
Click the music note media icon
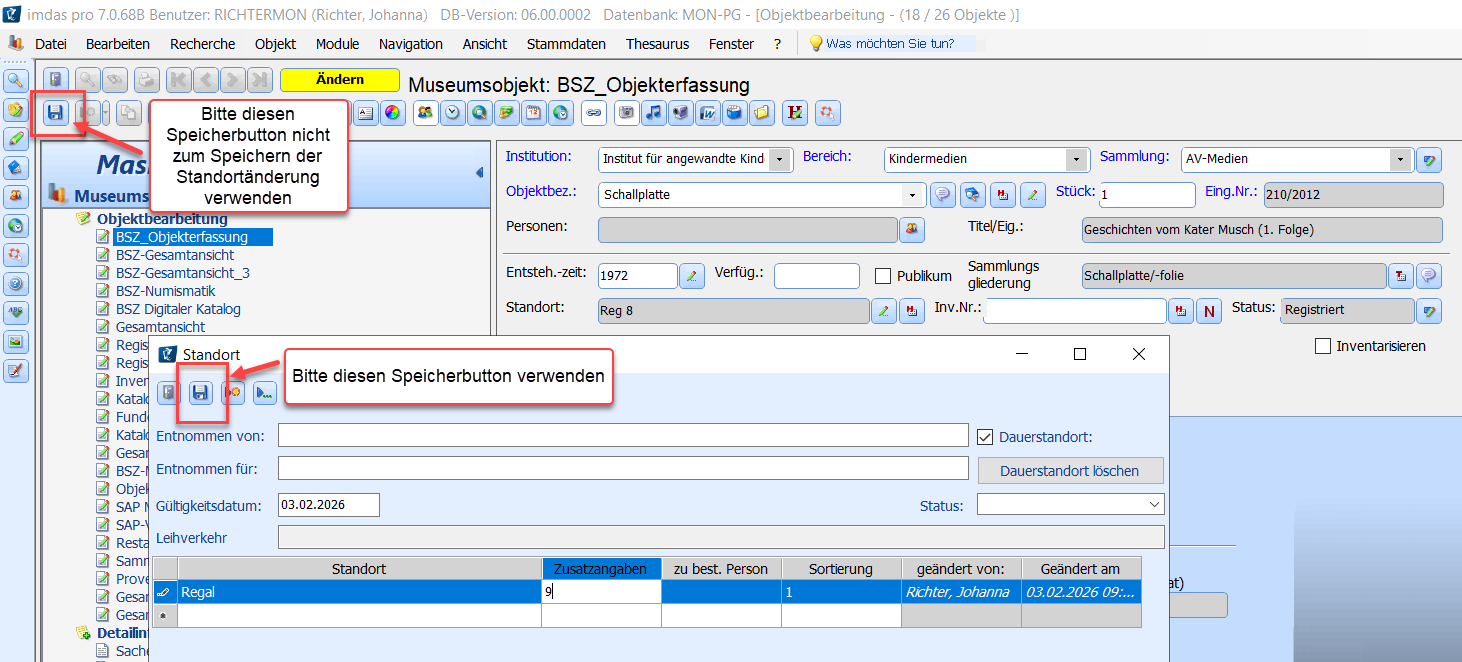click(654, 113)
